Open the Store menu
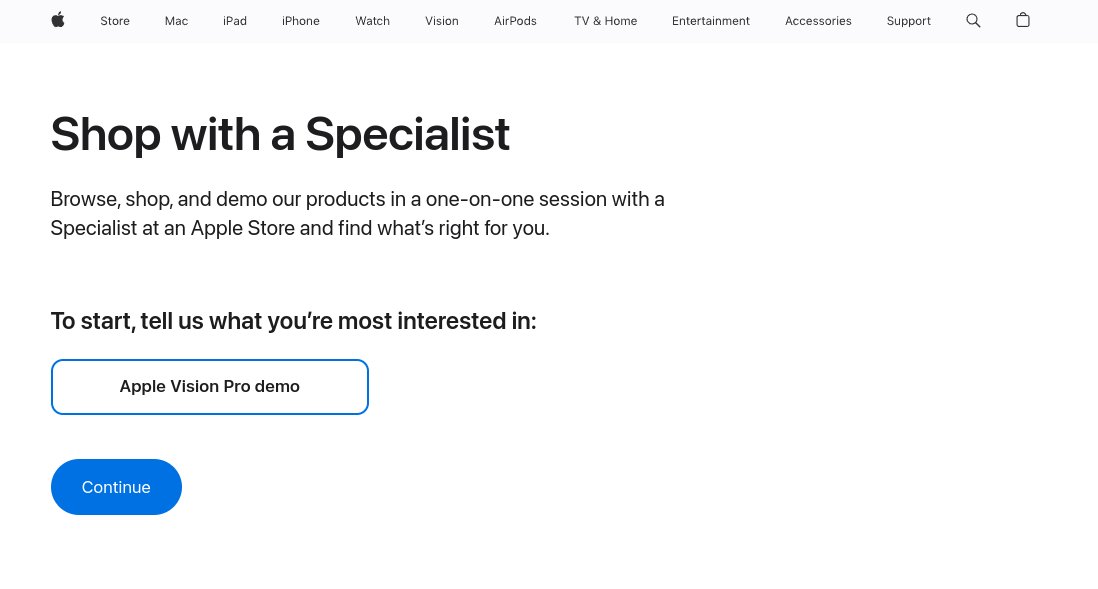Viewport: 1098px width, 589px height. (115, 21)
